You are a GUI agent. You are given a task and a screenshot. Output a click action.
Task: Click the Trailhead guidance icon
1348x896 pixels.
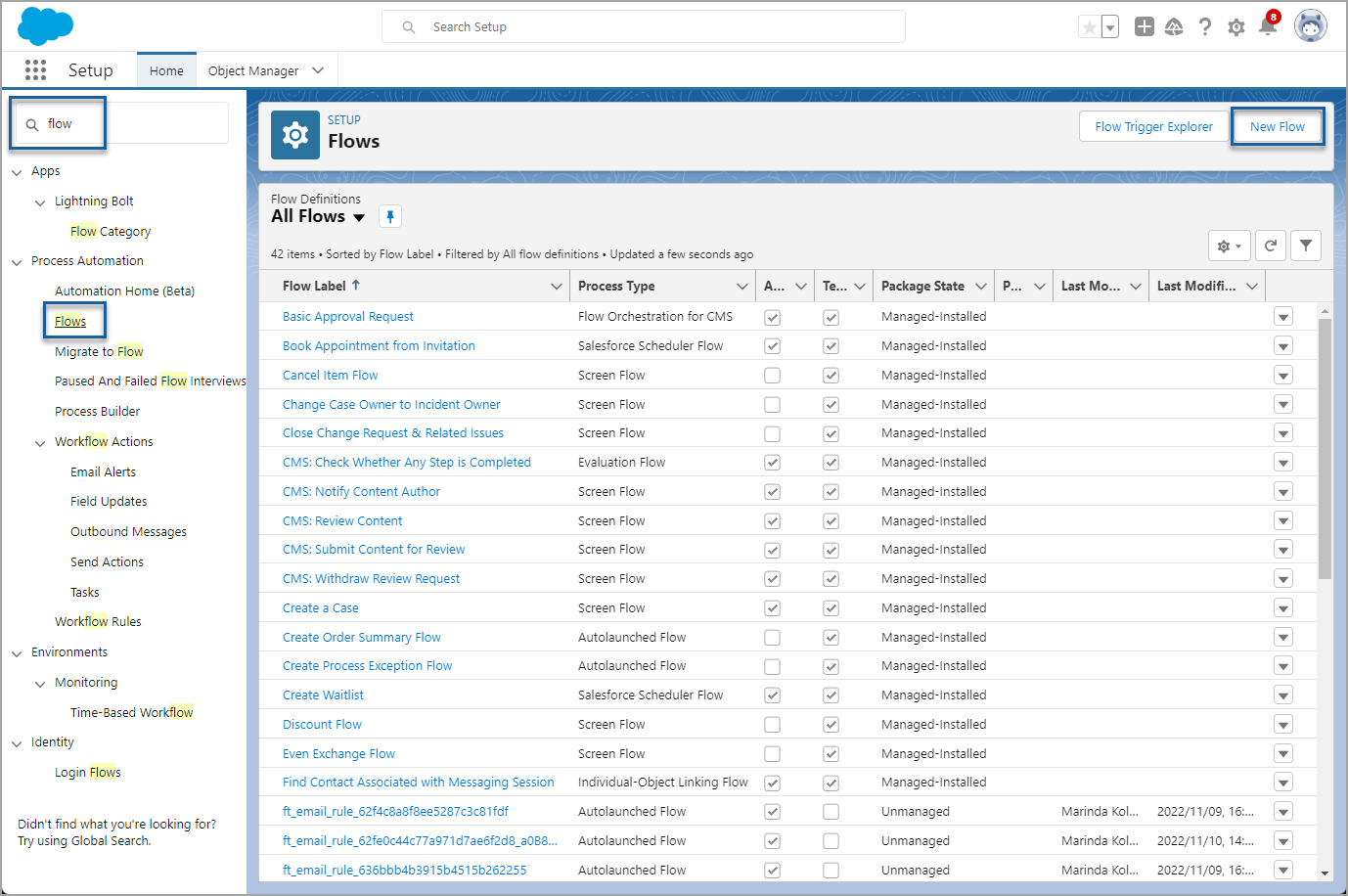pos(1174,26)
